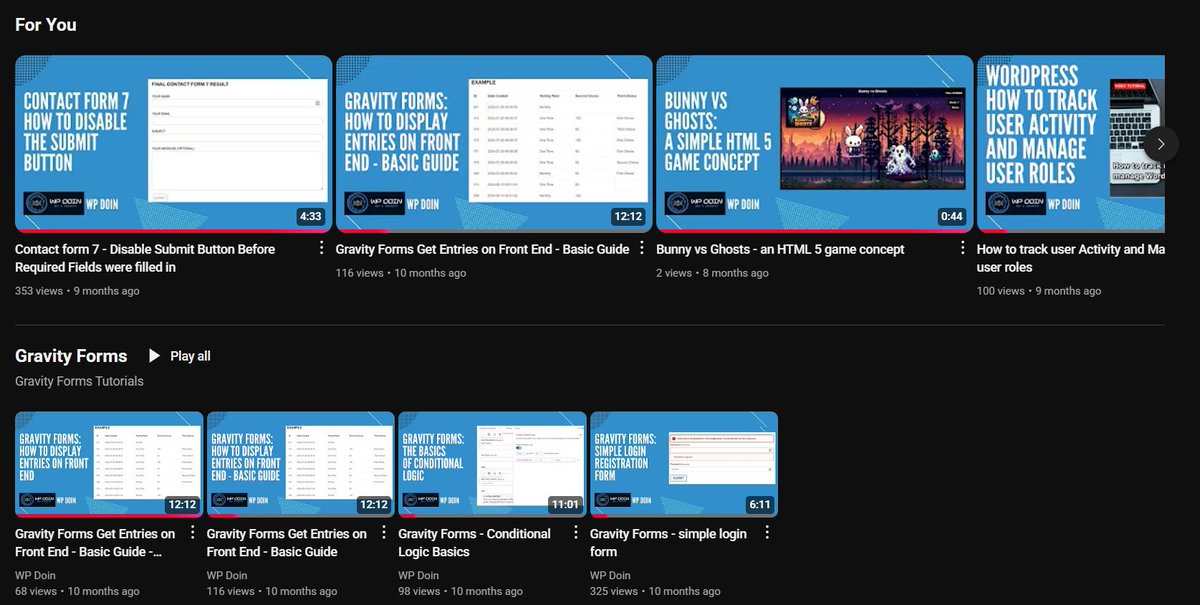Click '325 views • 10 months ago' text

655,591
